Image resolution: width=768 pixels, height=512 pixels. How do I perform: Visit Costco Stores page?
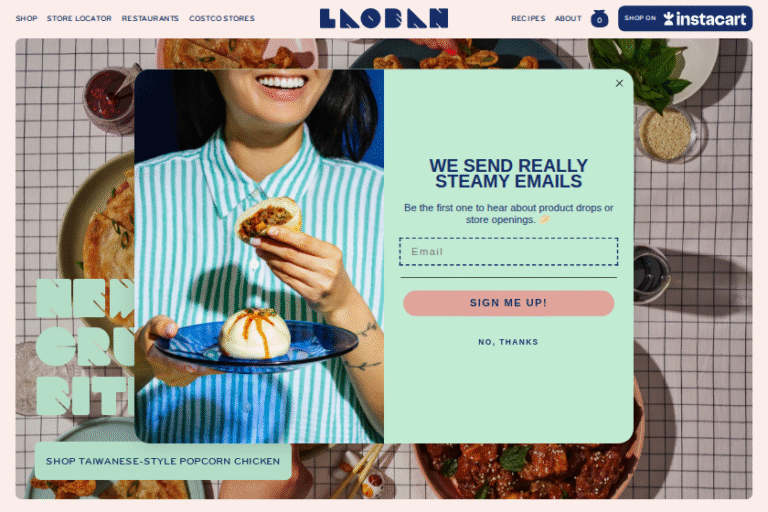(x=222, y=18)
